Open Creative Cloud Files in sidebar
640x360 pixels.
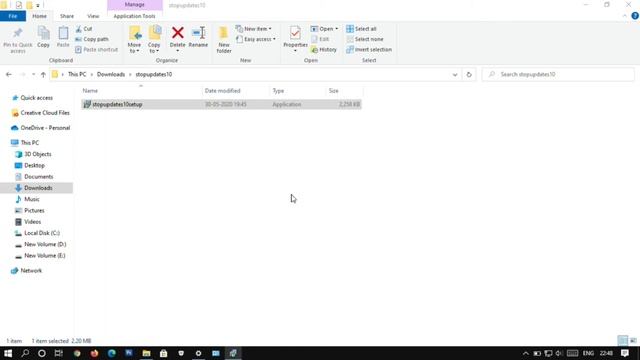[x=41, y=113]
